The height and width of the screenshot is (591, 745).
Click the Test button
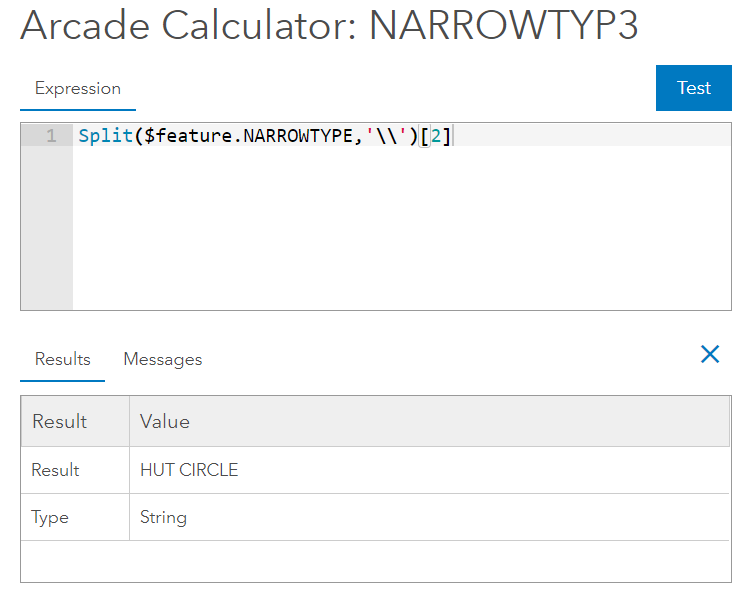point(693,88)
